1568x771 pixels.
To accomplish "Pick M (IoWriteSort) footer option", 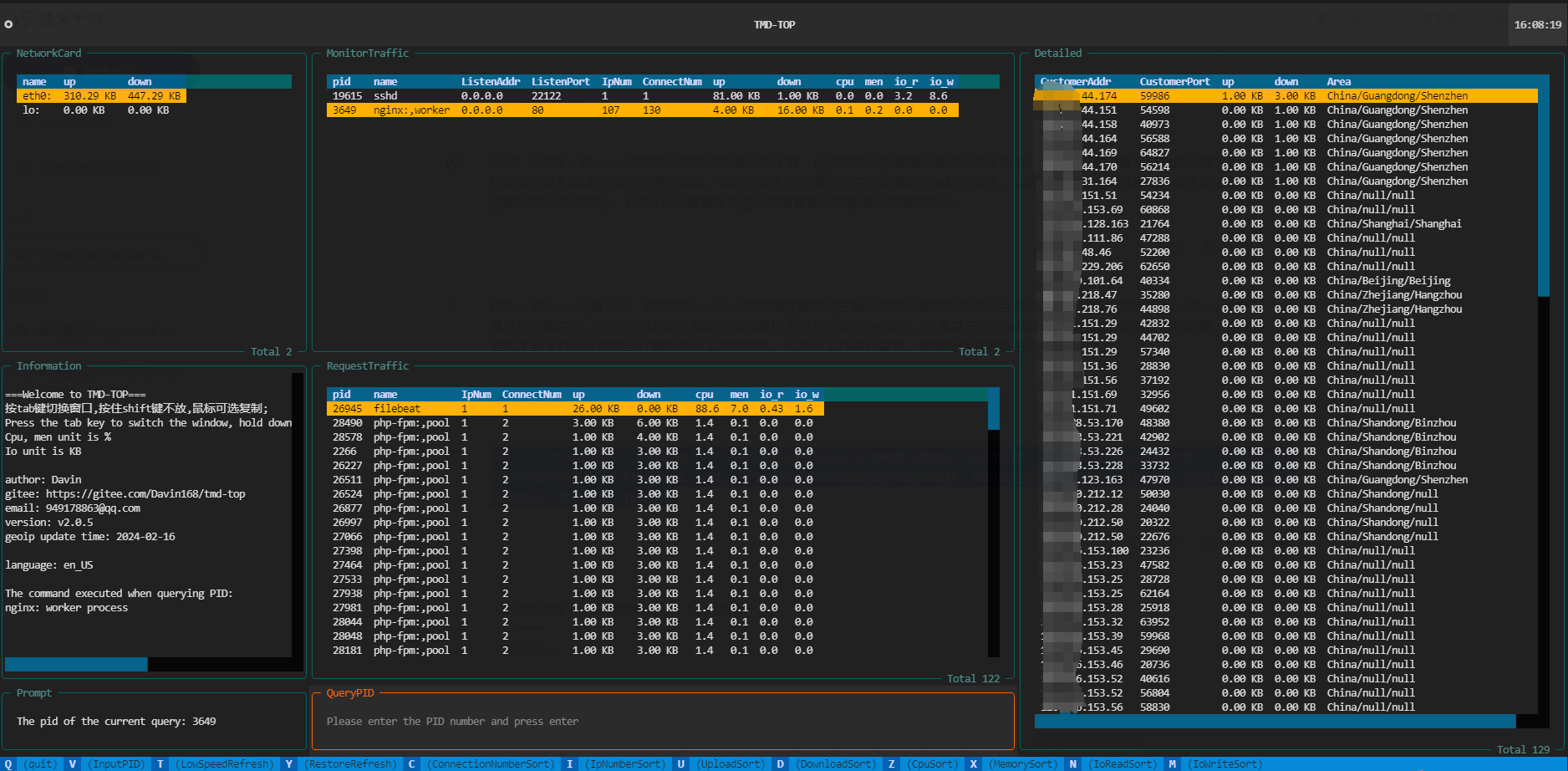I will click(x=1214, y=764).
